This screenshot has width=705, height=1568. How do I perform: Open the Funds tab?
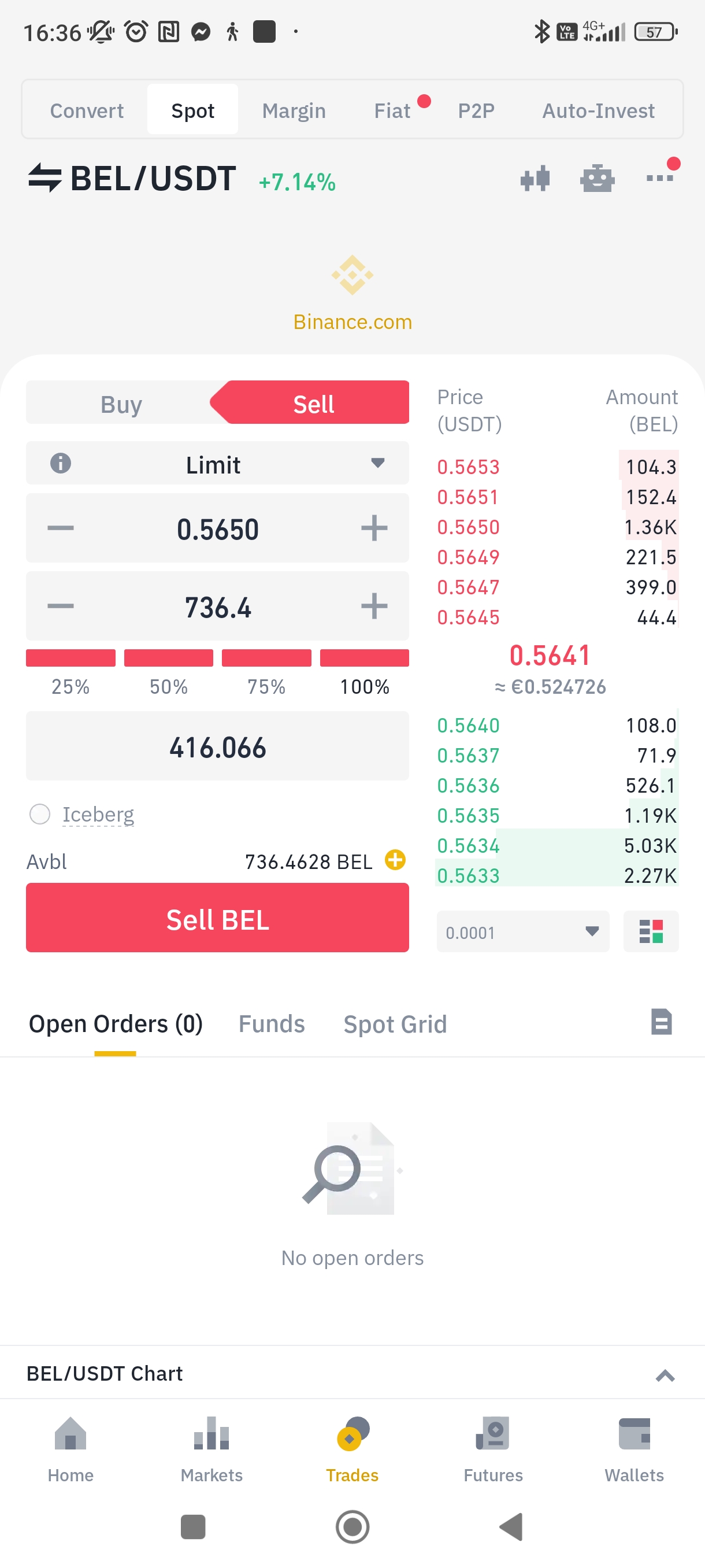pyautogui.click(x=271, y=1024)
